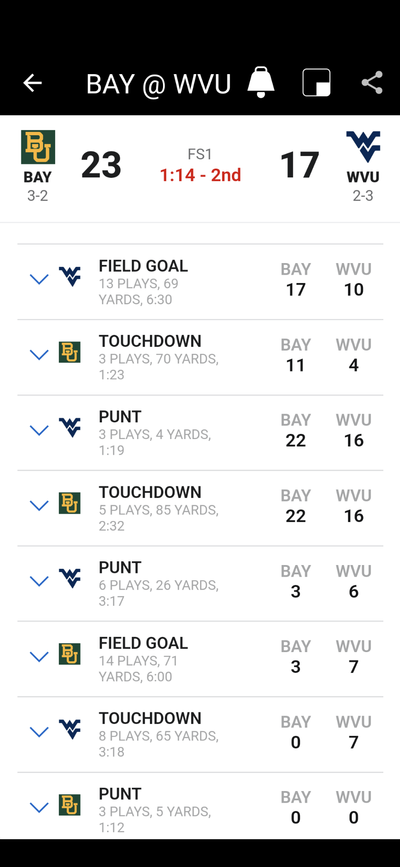Select Baylor score 23

(101, 165)
